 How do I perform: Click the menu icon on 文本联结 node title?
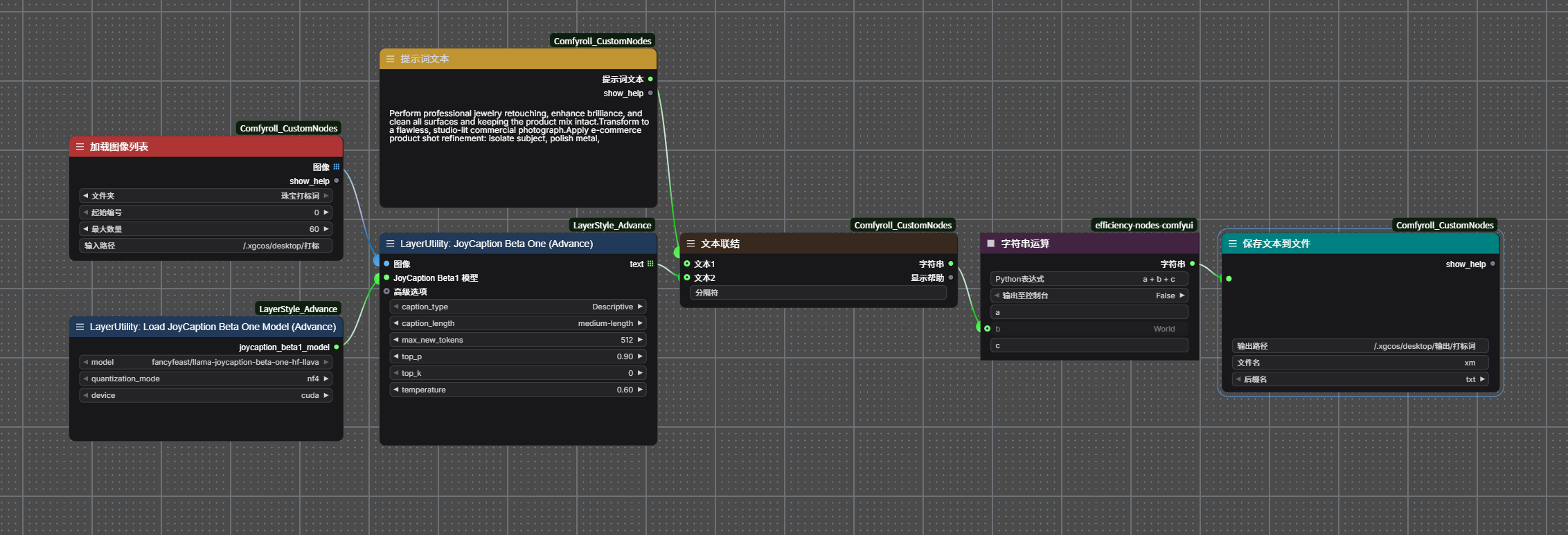(691, 244)
